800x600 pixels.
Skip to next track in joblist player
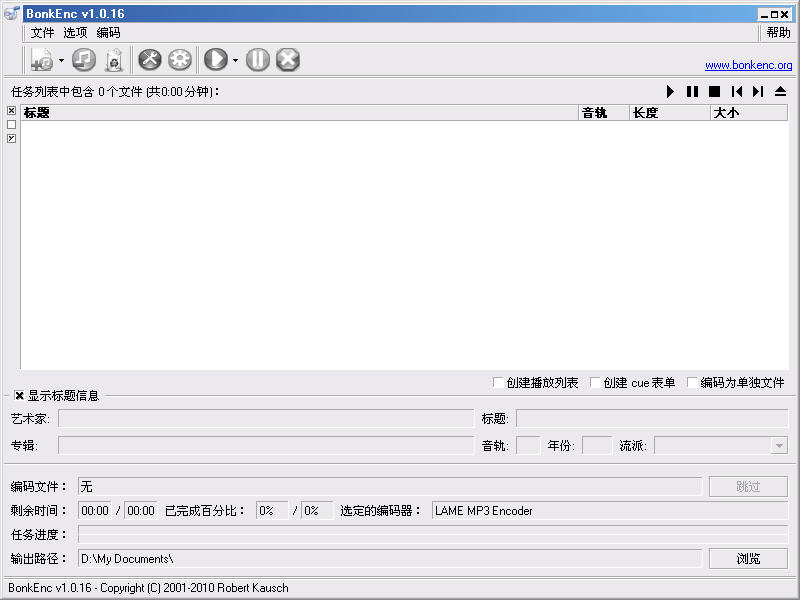(x=758, y=91)
